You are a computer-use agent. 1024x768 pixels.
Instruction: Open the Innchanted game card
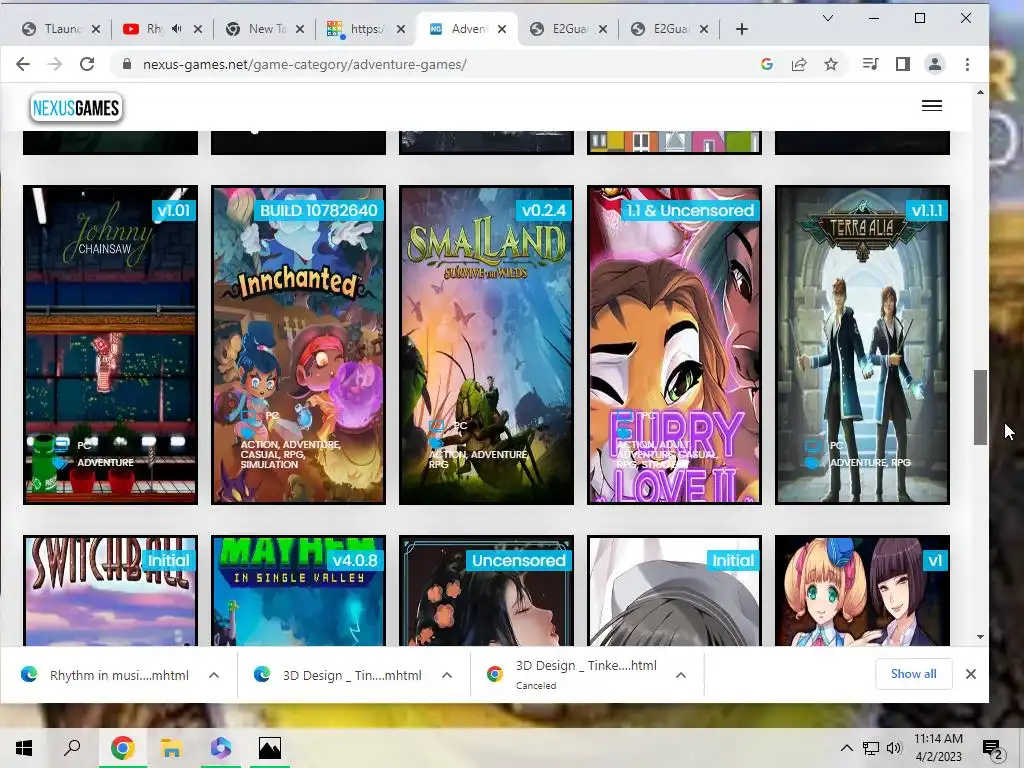point(298,345)
